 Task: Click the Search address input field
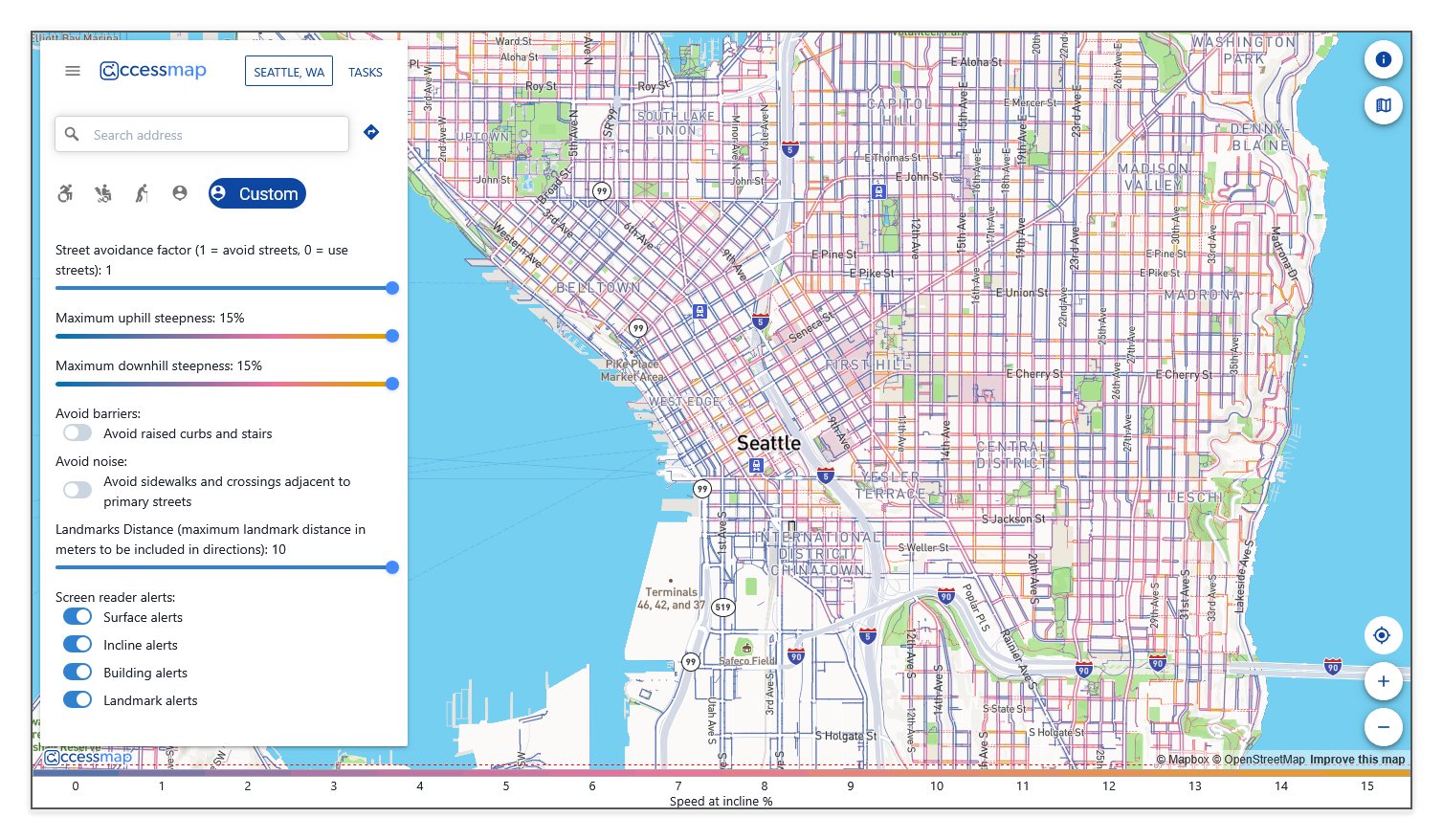201,134
